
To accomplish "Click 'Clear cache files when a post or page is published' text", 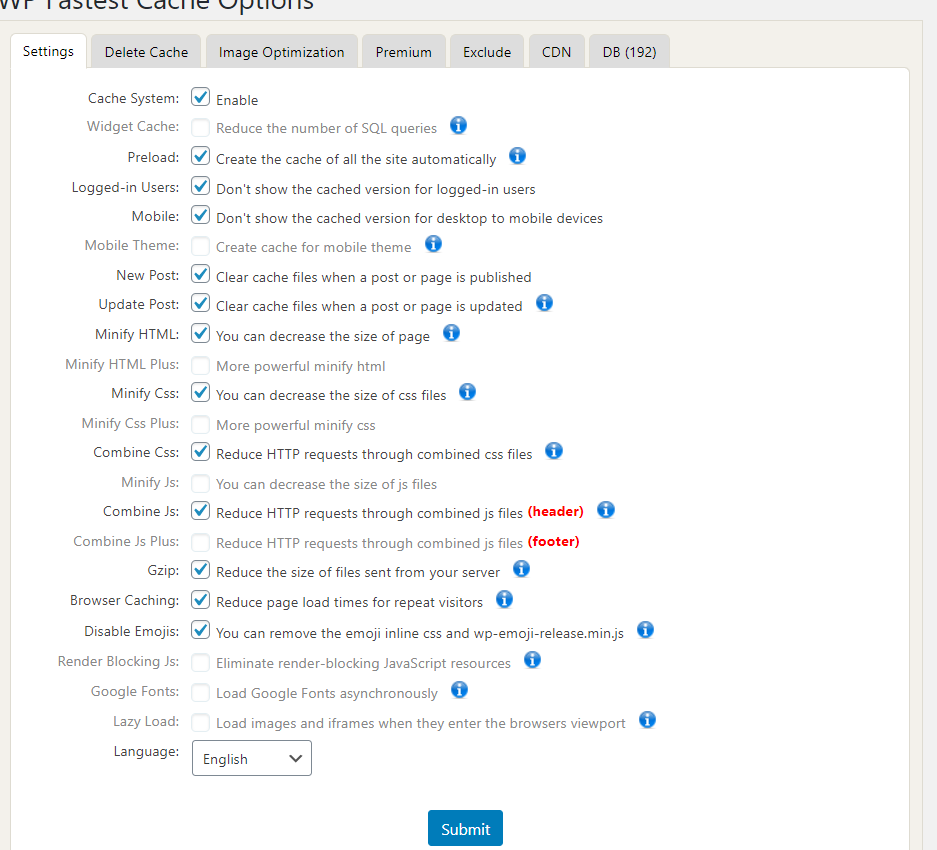I will 373,277.
